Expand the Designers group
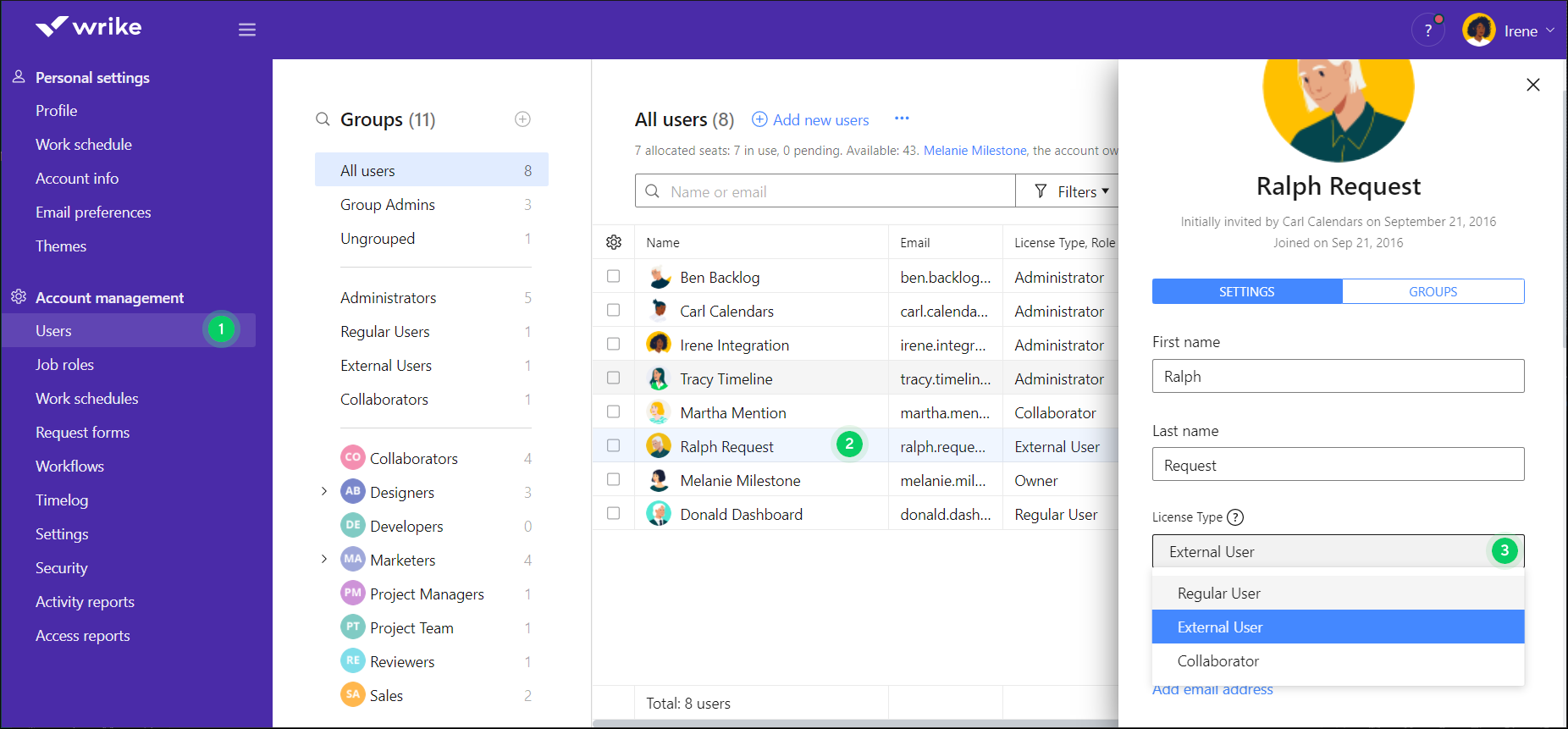This screenshot has width=1568, height=729. point(323,491)
